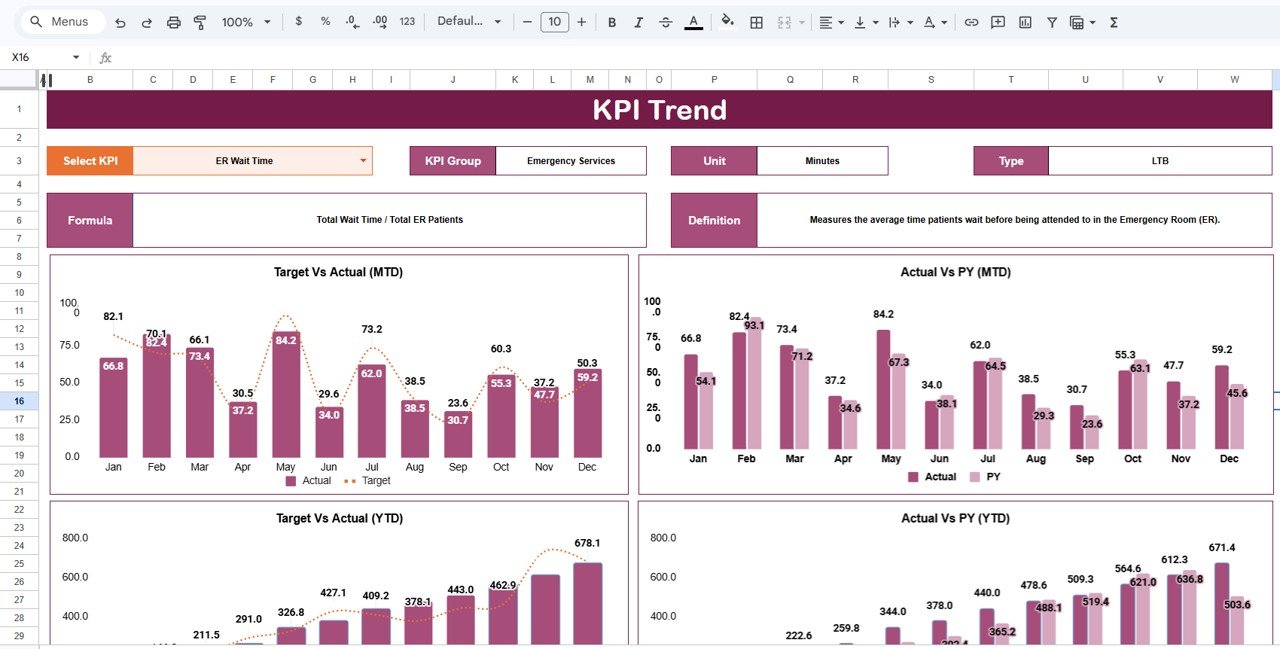Image resolution: width=1280 pixels, height=649 pixels.
Task: Open the Insert chart icon
Action: (x=1024, y=21)
